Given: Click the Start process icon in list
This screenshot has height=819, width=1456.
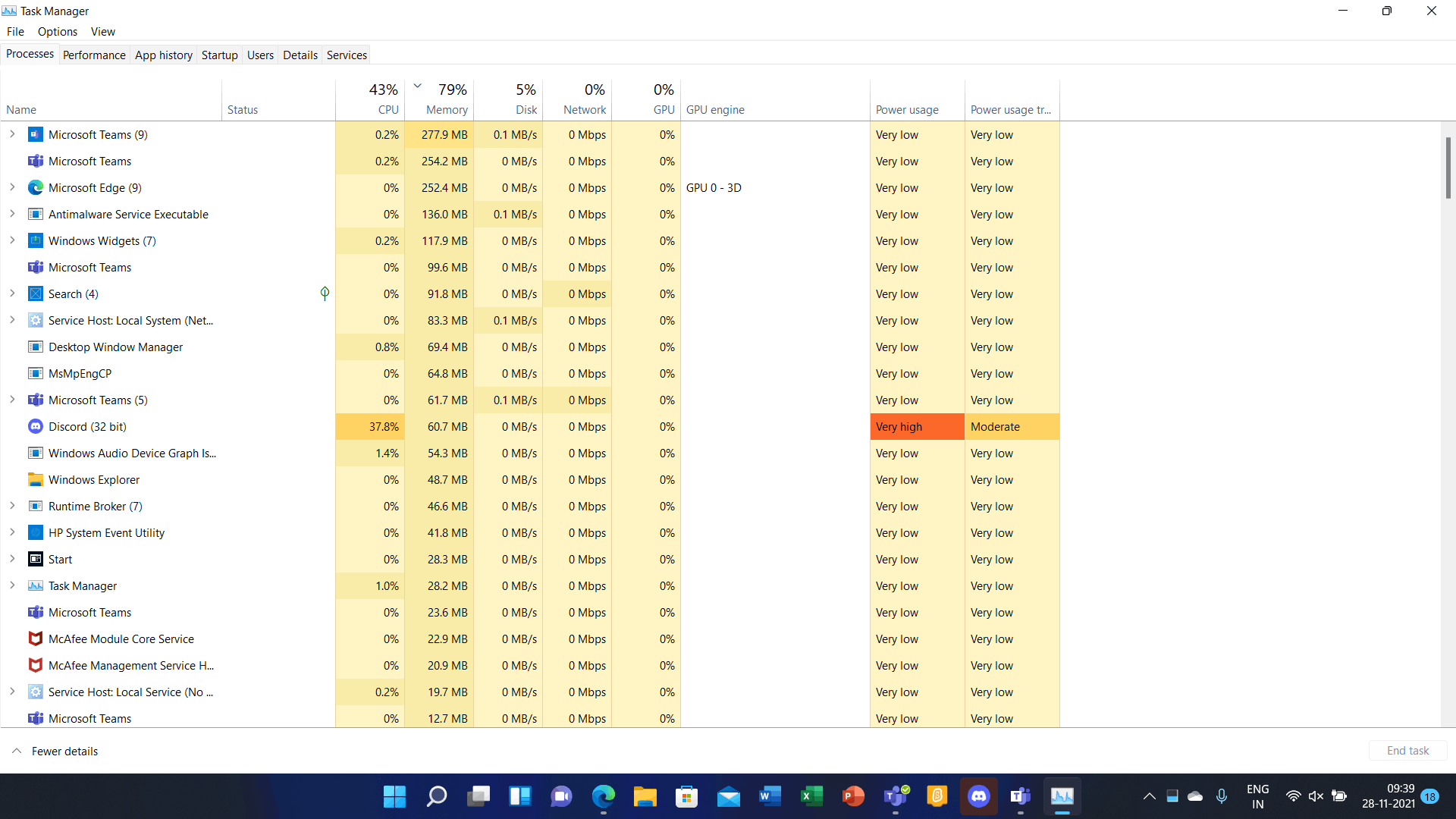Looking at the screenshot, I should point(36,560).
